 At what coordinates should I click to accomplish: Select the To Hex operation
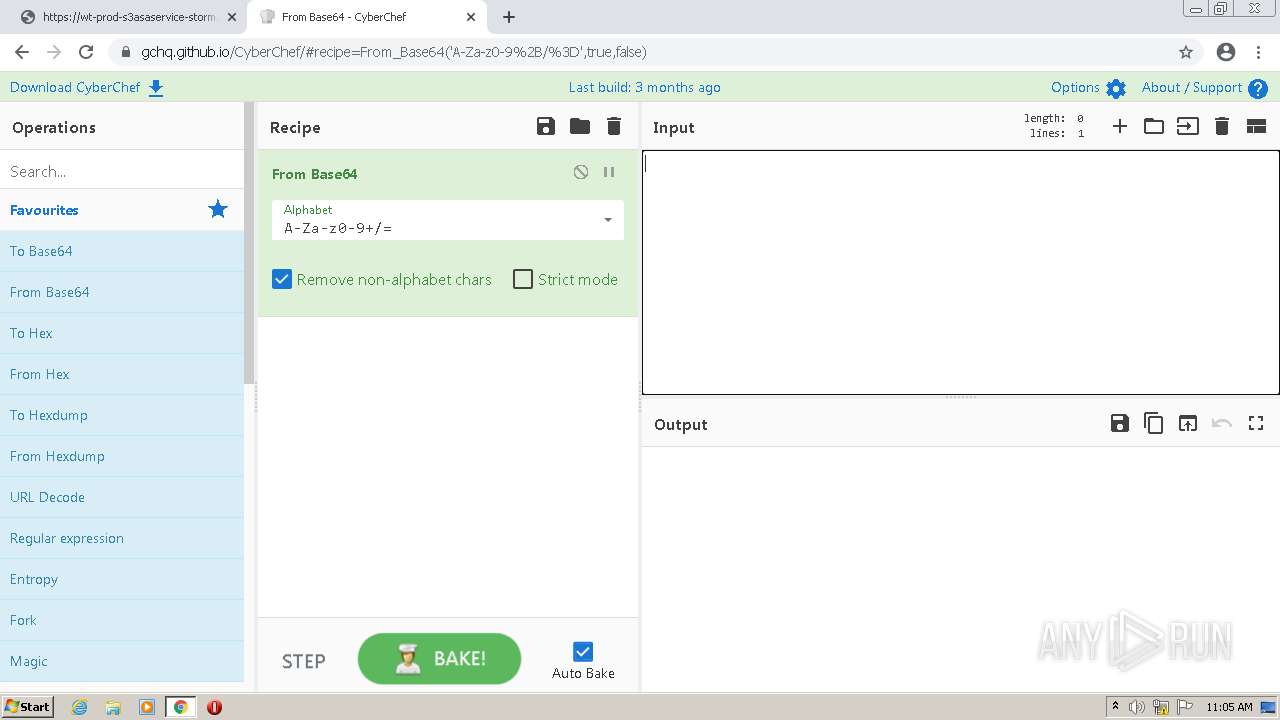pos(122,333)
